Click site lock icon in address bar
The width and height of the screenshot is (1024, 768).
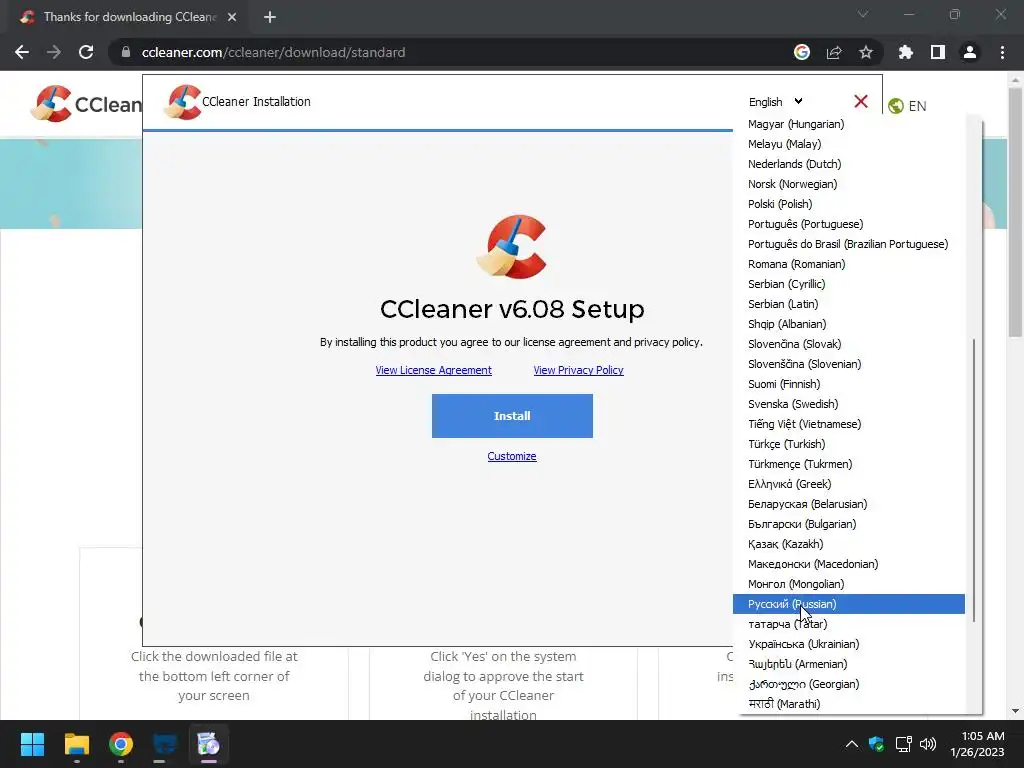(x=126, y=52)
